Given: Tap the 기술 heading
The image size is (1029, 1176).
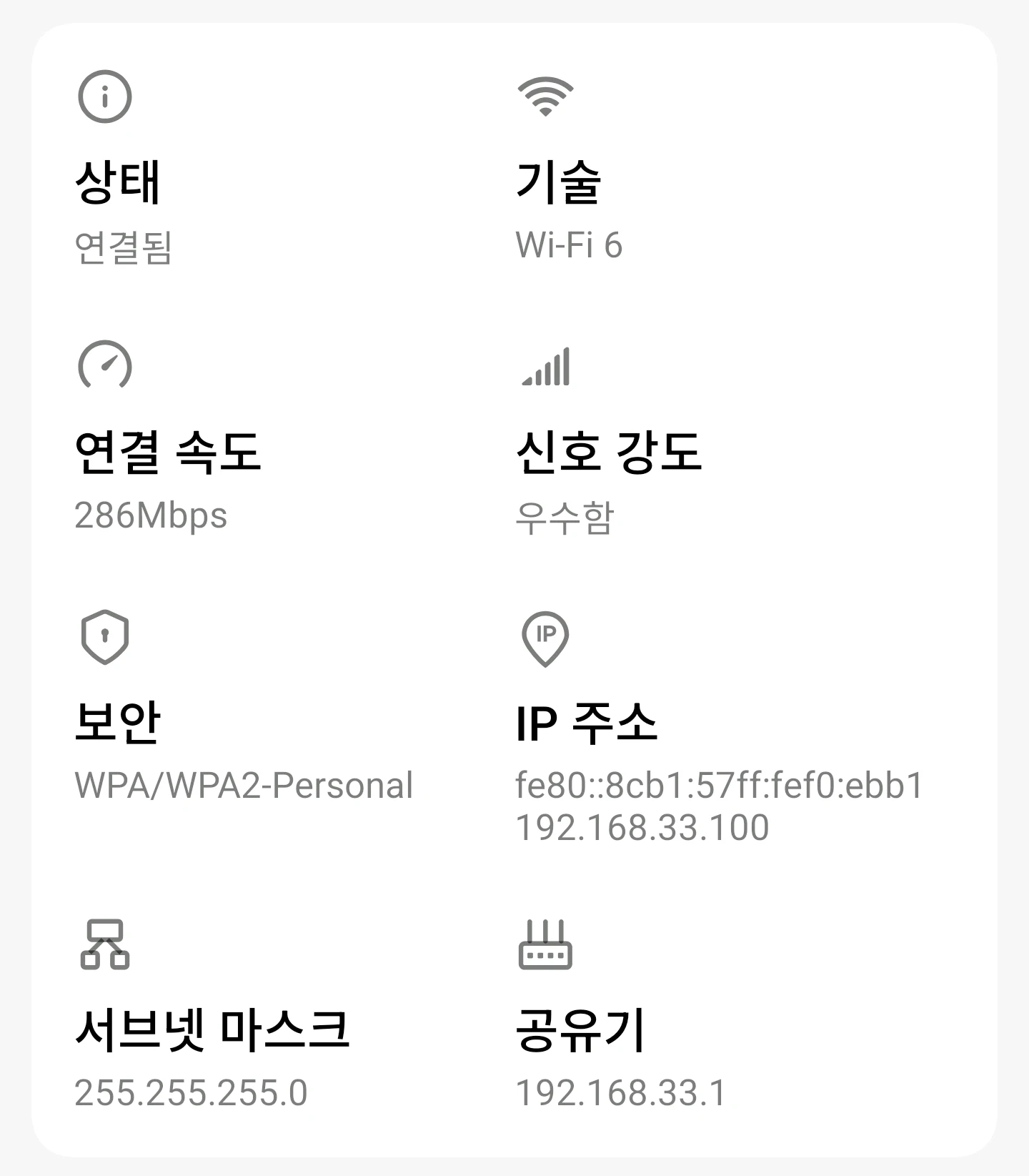Looking at the screenshot, I should tap(559, 182).
